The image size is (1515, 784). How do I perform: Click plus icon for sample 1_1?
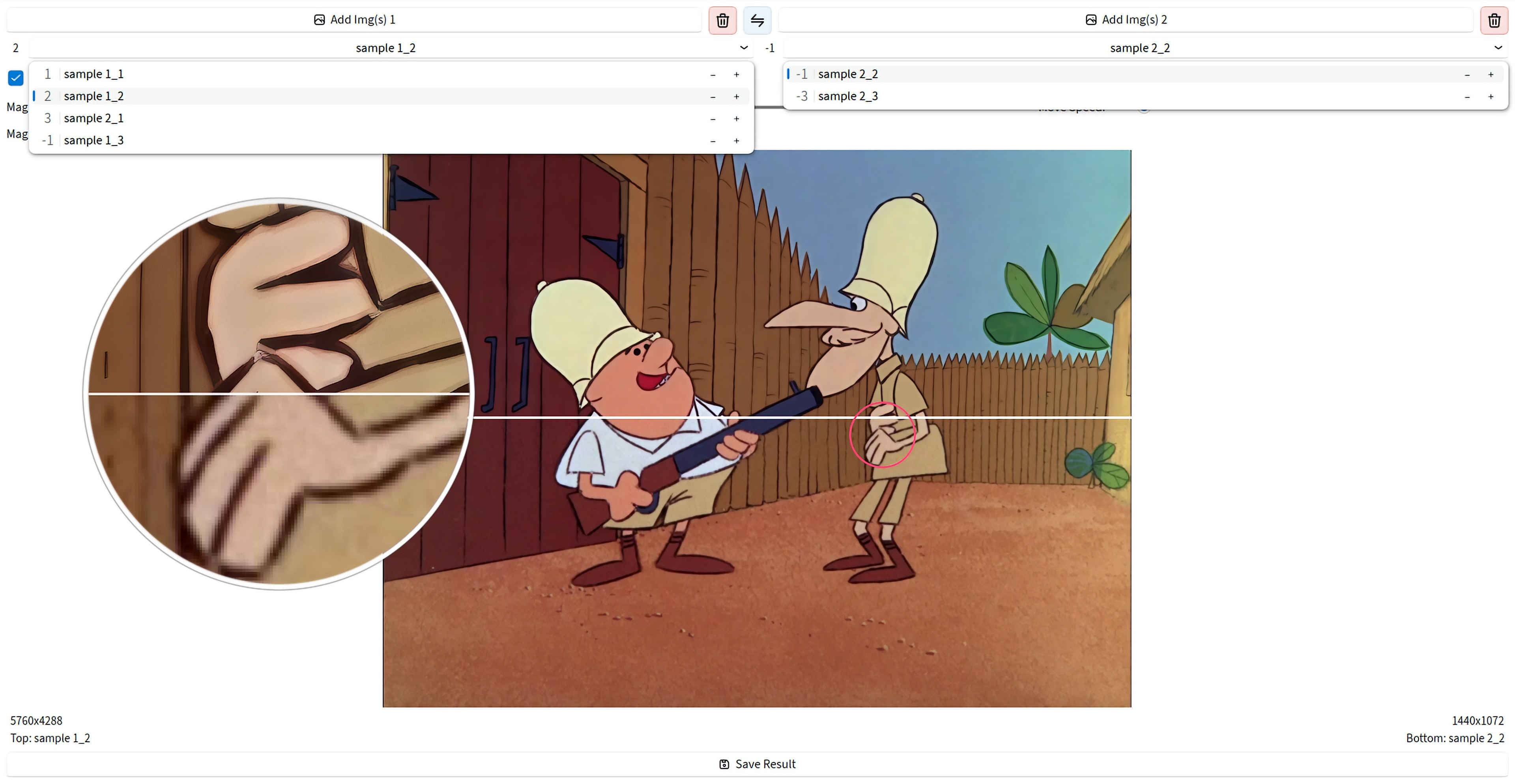736,75
